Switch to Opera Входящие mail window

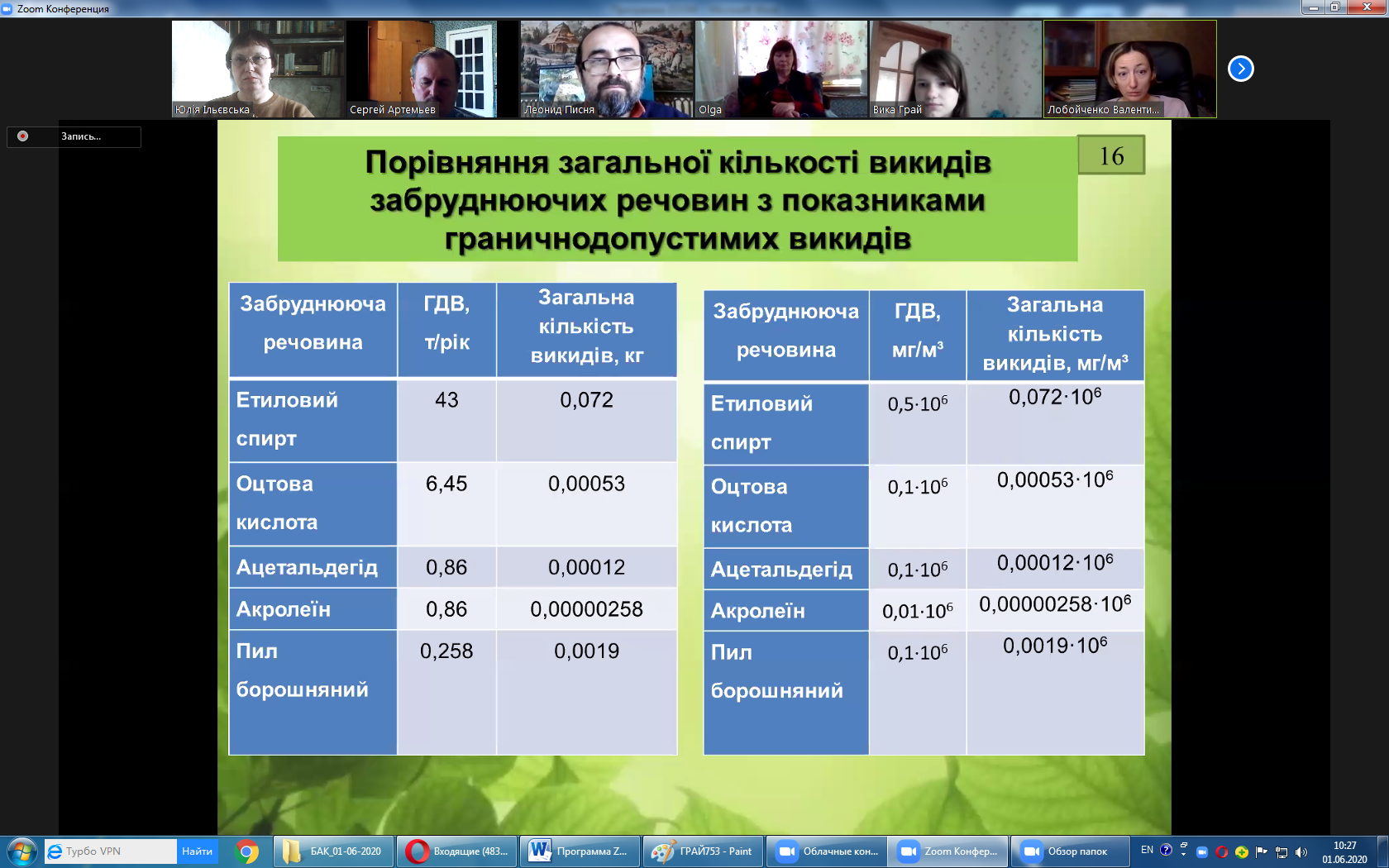[457, 851]
